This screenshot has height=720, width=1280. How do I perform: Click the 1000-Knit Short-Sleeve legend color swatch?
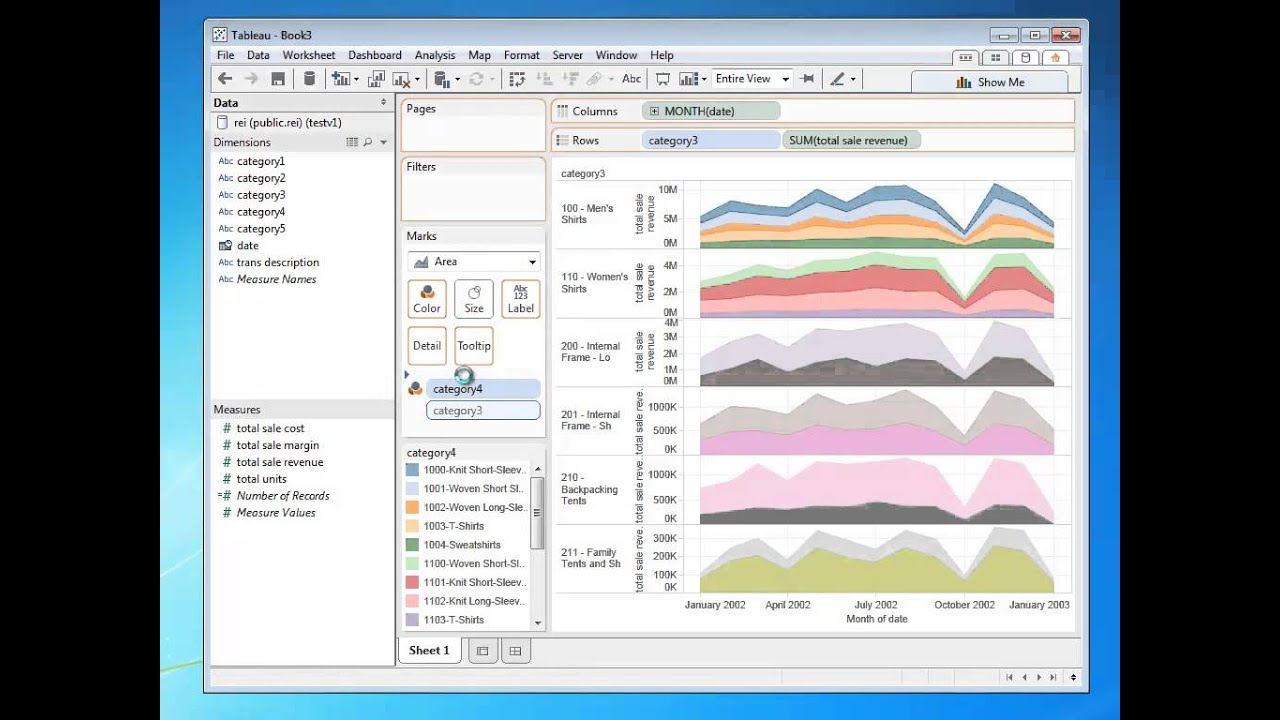[x=412, y=470]
